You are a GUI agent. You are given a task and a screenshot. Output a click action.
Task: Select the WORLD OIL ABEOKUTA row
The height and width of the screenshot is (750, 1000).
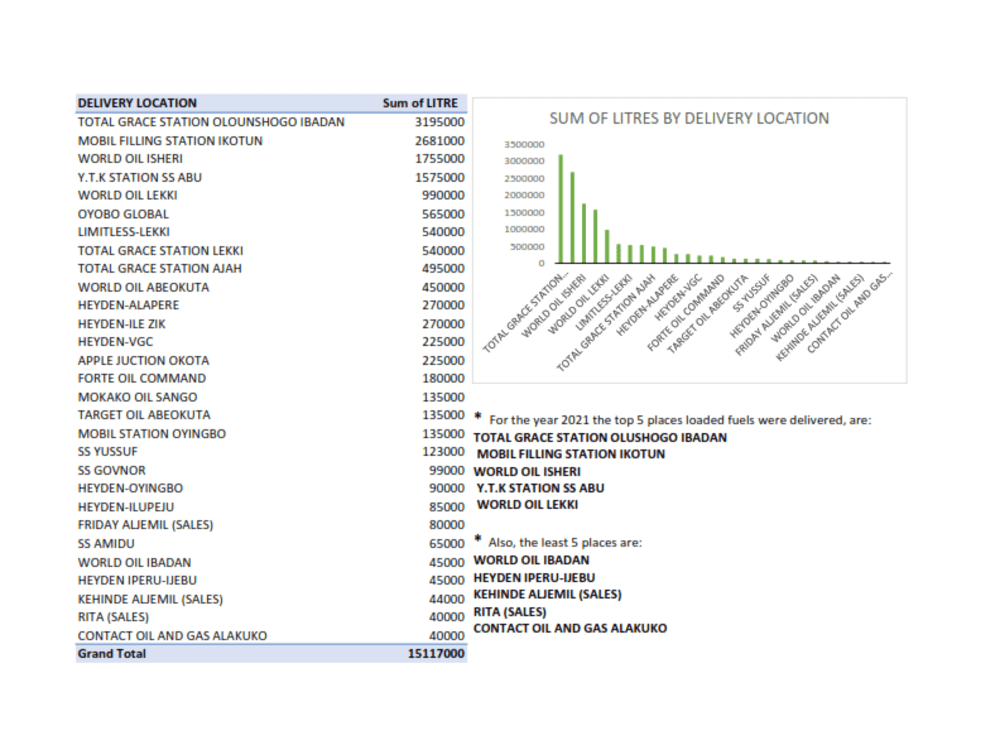click(x=271, y=288)
